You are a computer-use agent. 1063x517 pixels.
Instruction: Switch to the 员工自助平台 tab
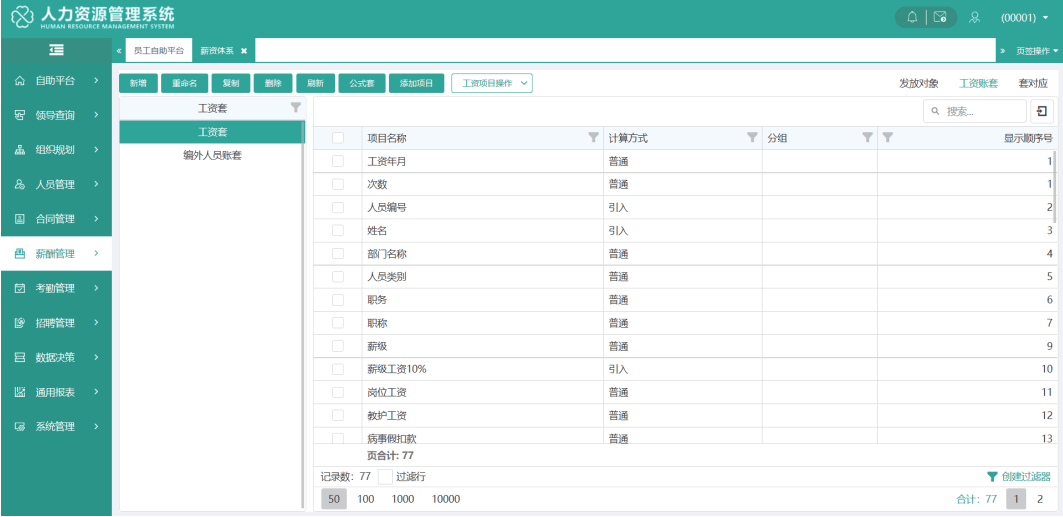click(x=160, y=50)
